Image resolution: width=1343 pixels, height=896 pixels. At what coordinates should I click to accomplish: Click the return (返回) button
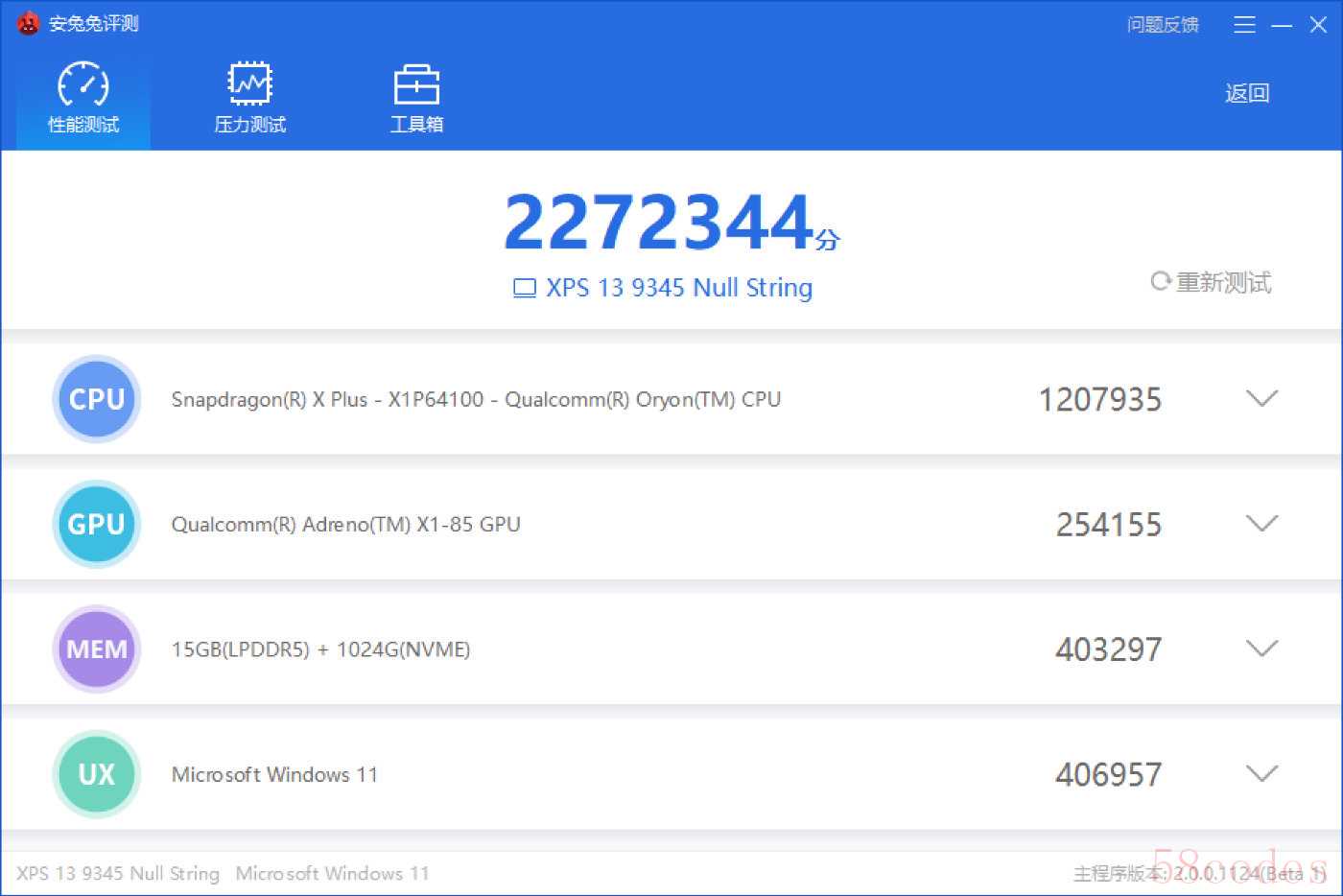[1247, 93]
